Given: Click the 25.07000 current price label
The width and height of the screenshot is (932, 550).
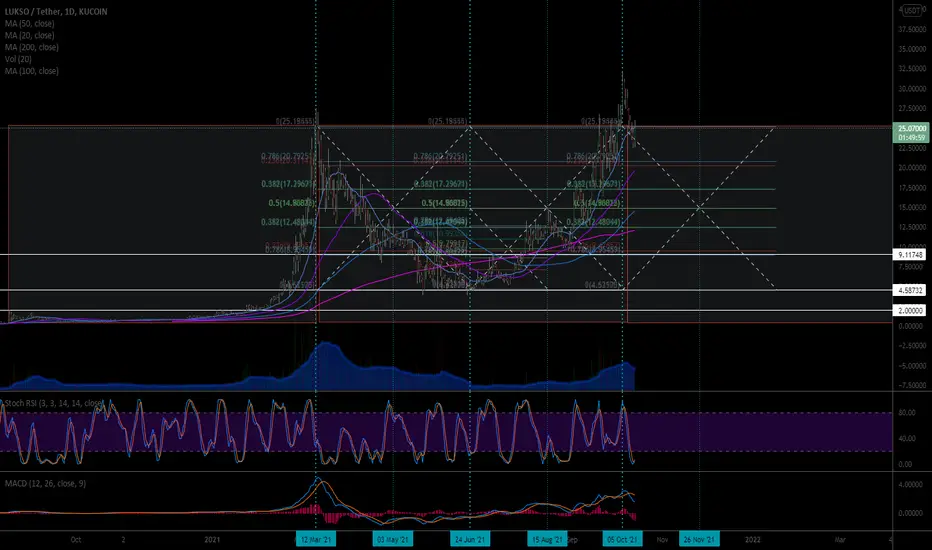Looking at the screenshot, I should 911,128.
